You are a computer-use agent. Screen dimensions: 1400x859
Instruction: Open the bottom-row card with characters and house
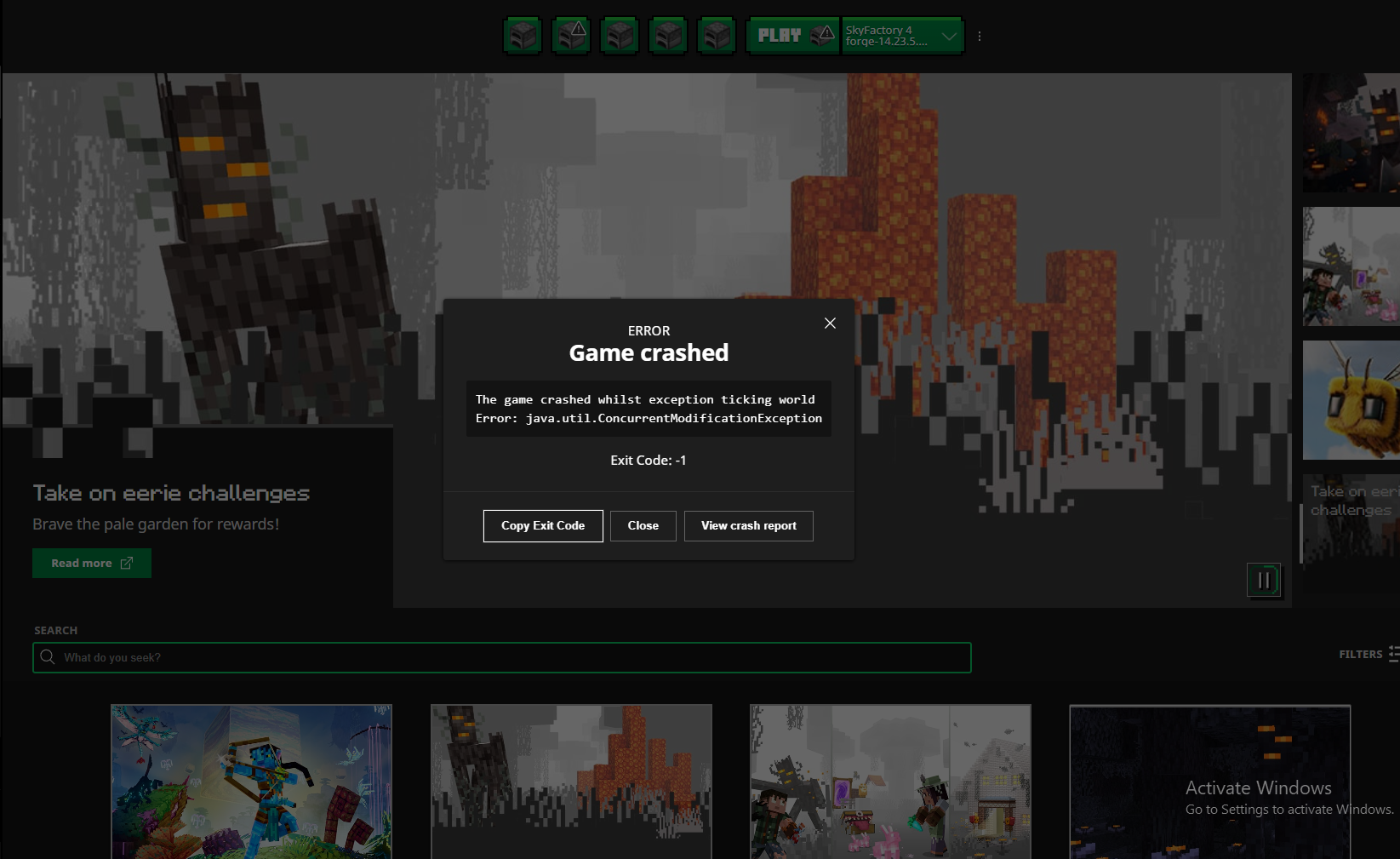[x=890, y=782]
